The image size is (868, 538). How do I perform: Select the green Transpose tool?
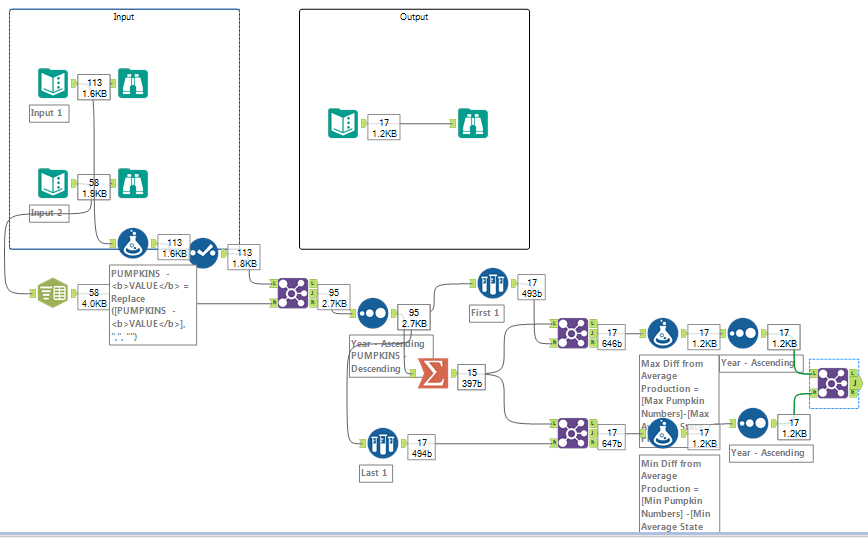pos(53,293)
